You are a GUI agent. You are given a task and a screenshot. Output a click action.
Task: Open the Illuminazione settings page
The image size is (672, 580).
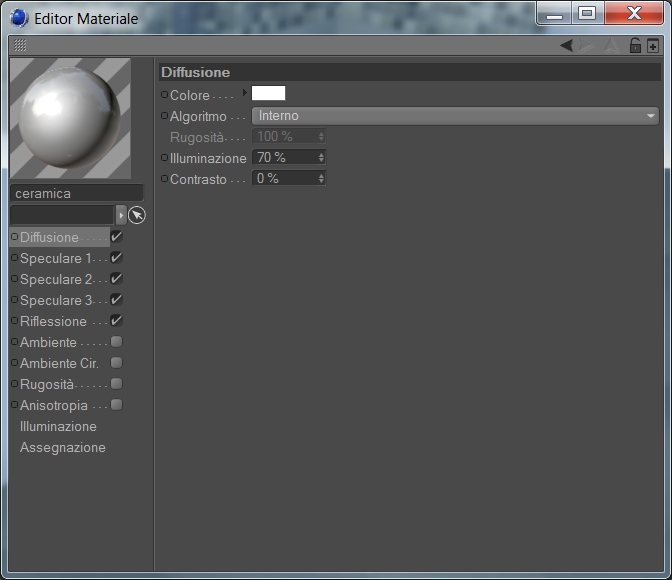(x=58, y=427)
